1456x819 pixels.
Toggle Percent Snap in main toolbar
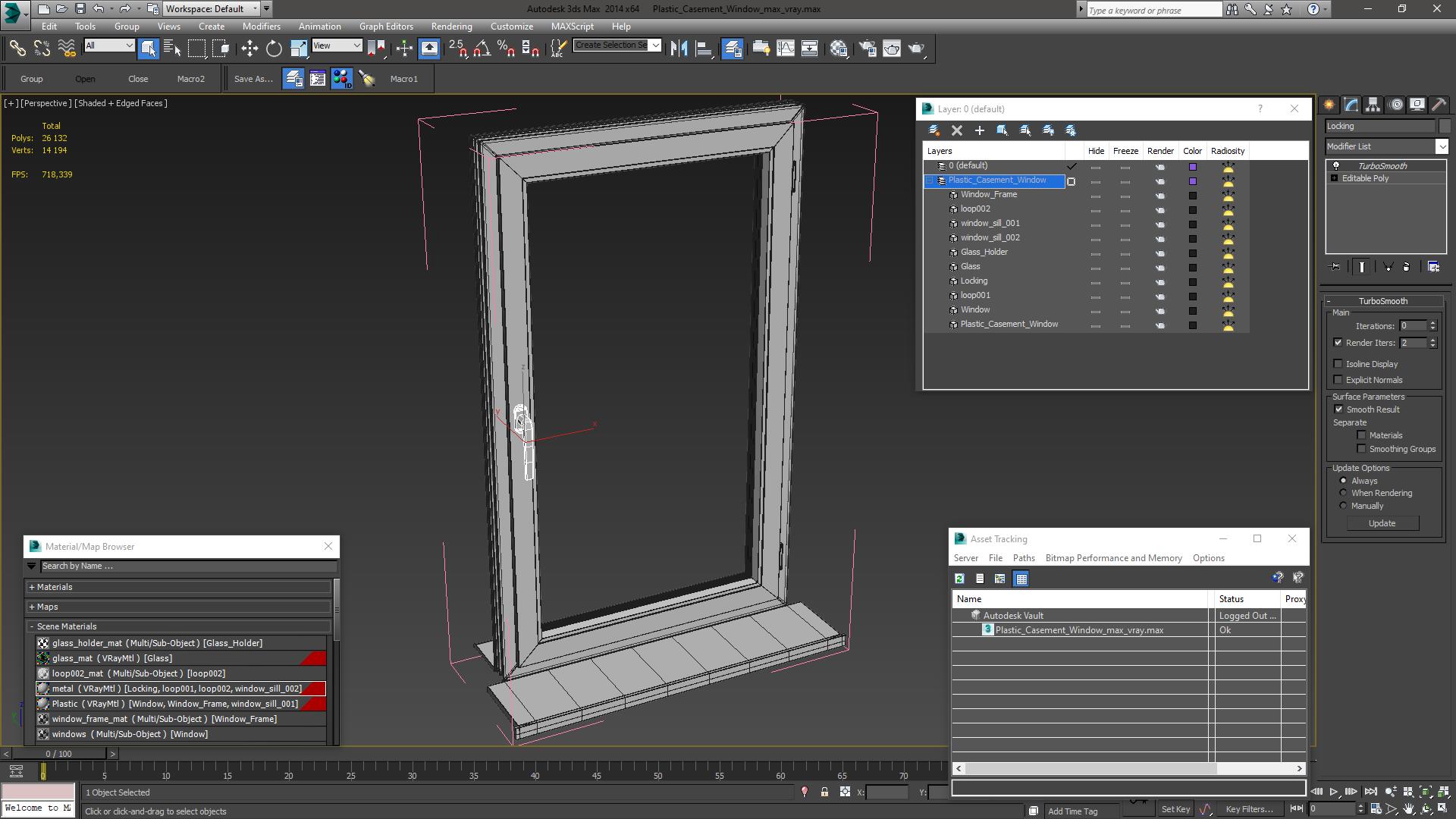point(506,49)
